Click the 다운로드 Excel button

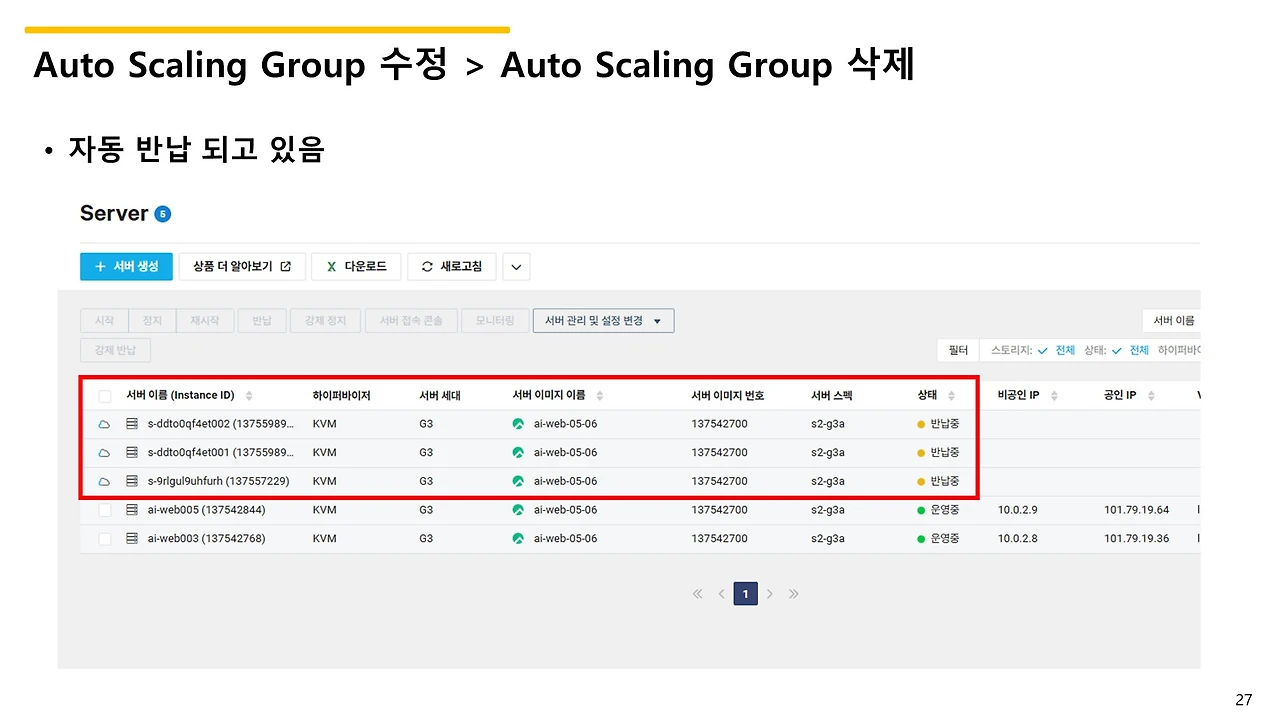point(356,266)
